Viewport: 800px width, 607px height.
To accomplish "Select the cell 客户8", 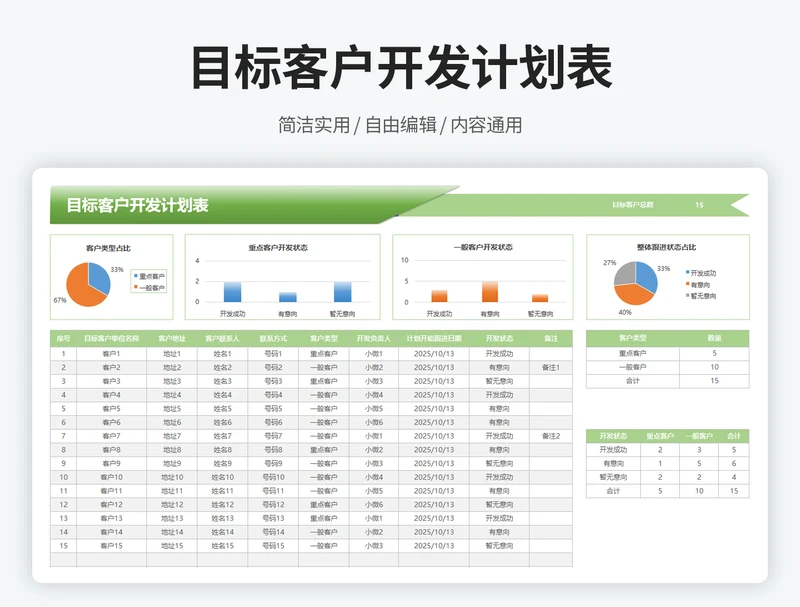I will tap(111, 450).
